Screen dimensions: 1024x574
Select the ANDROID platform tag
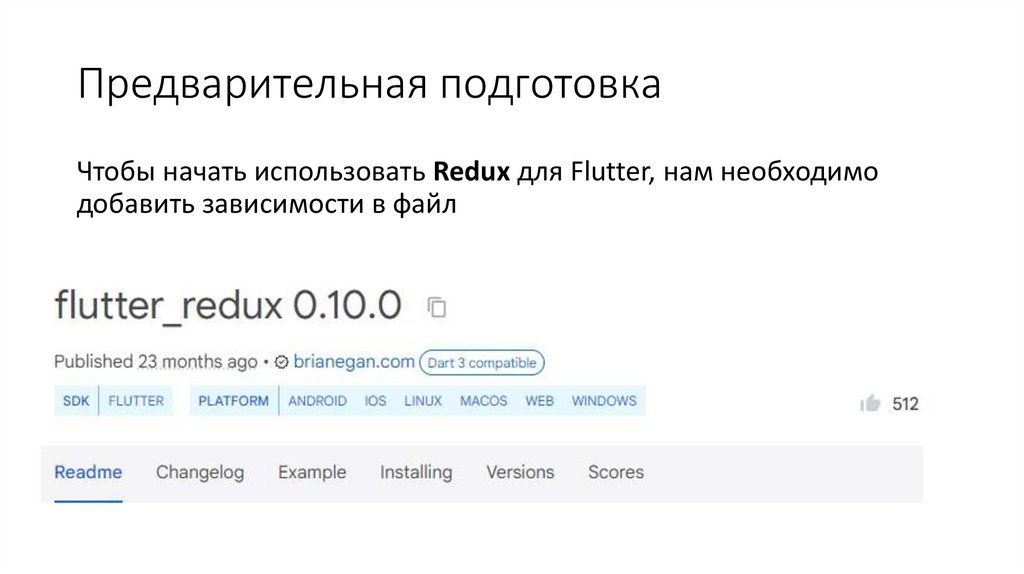tap(318, 401)
